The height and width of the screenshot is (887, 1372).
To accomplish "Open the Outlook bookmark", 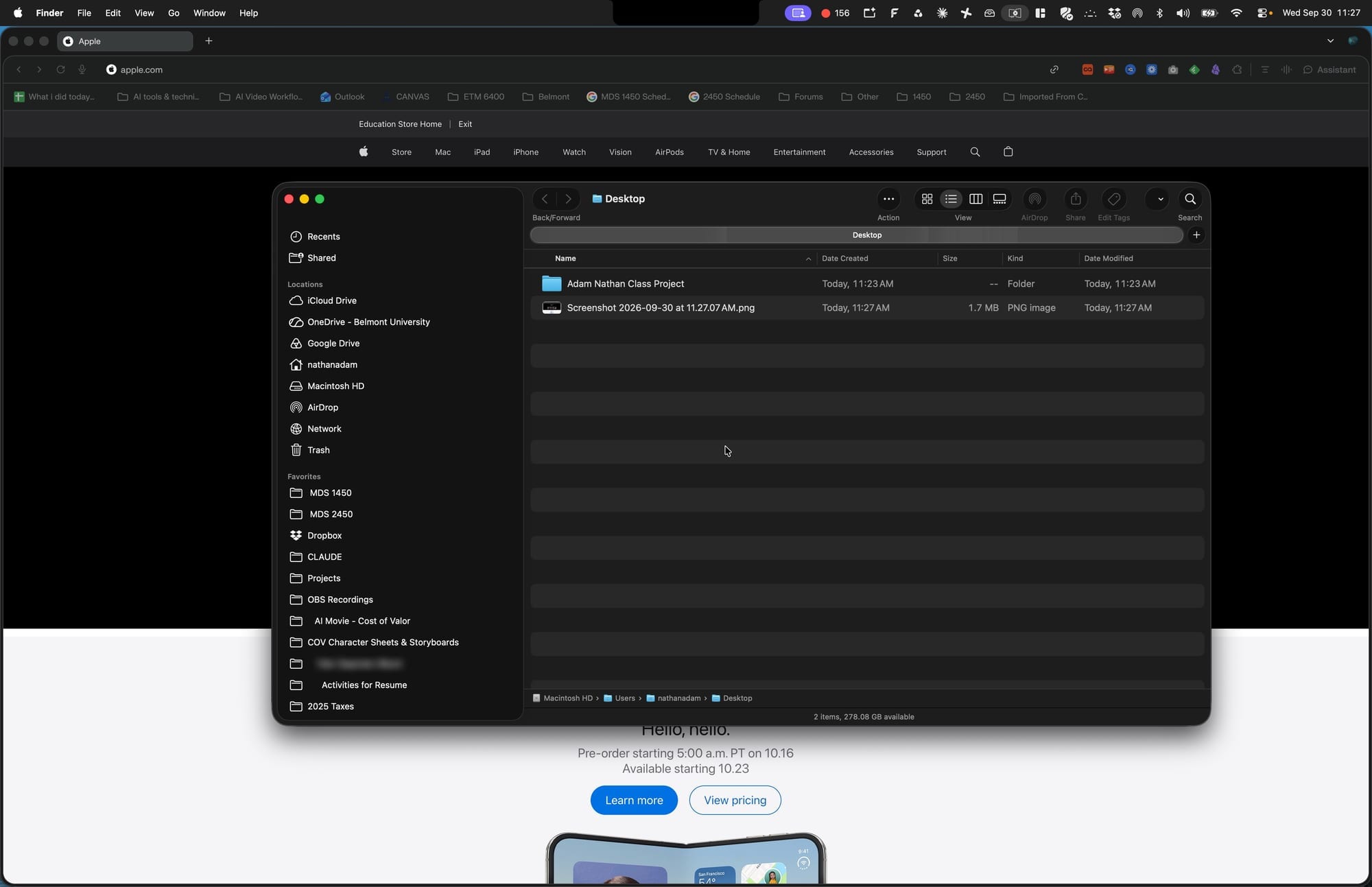I will [342, 97].
